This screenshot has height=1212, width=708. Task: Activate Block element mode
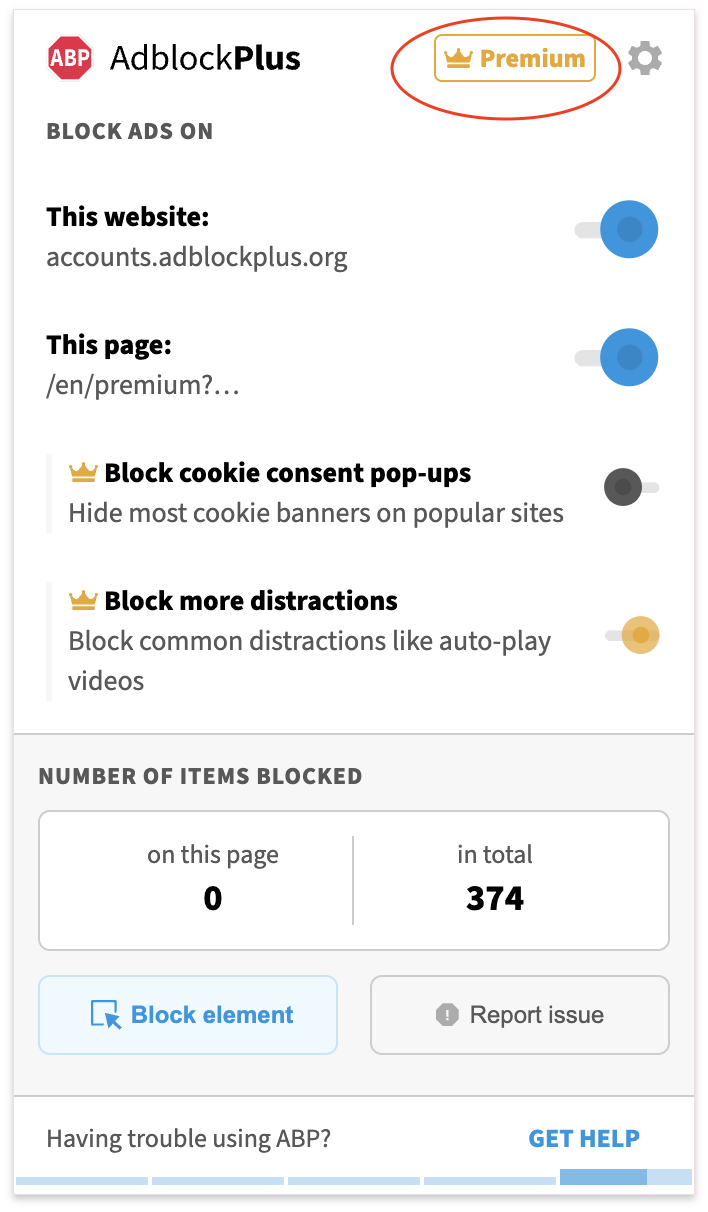click(187, 1014)
